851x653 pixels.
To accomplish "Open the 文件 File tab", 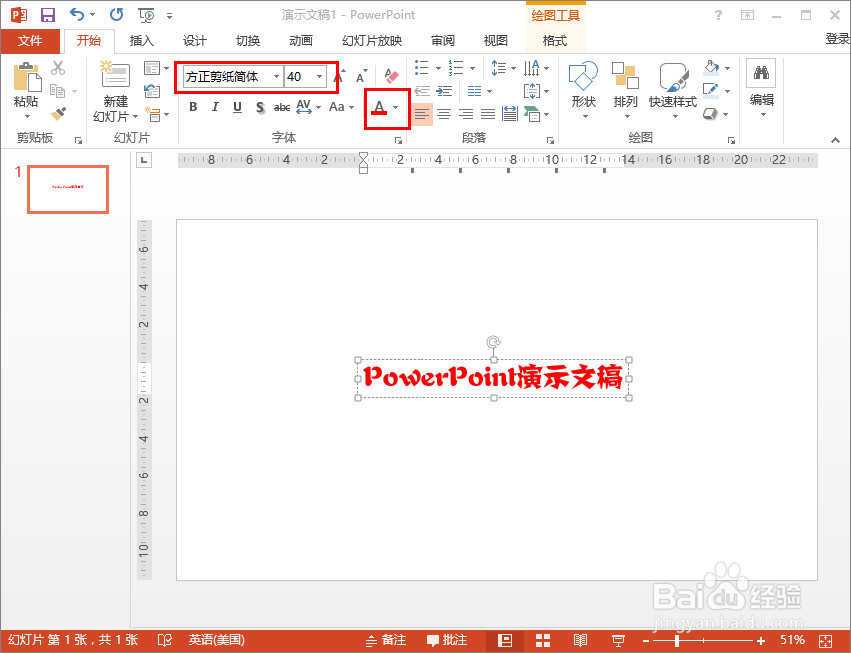I will 30,41.
